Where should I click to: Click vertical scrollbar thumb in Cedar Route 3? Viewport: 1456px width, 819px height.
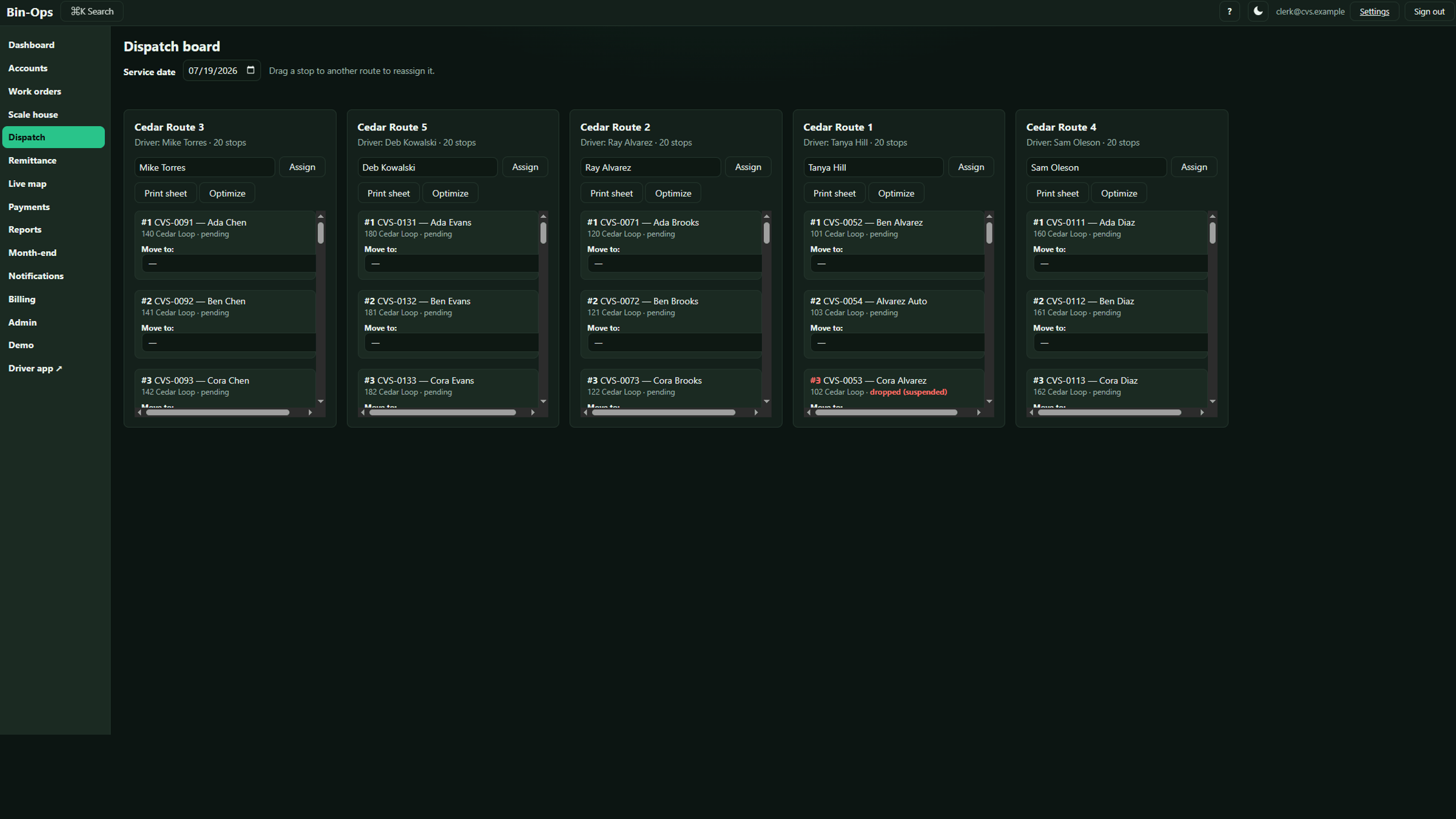[x=320, y=233]
